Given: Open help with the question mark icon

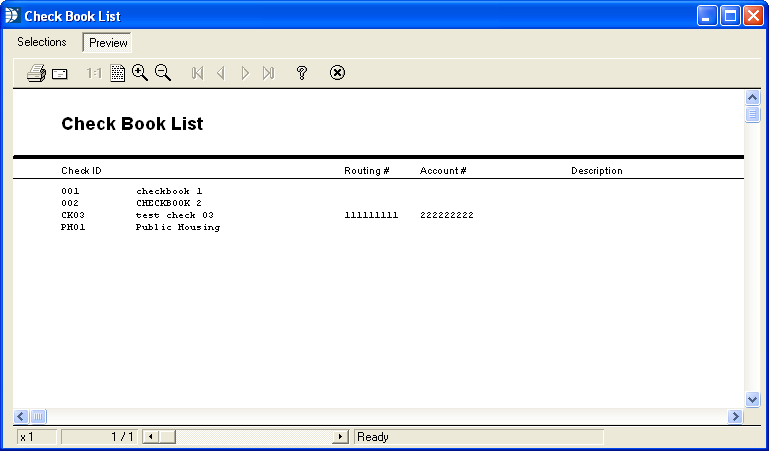Looking at the screenshot, I should click(301, 73).
